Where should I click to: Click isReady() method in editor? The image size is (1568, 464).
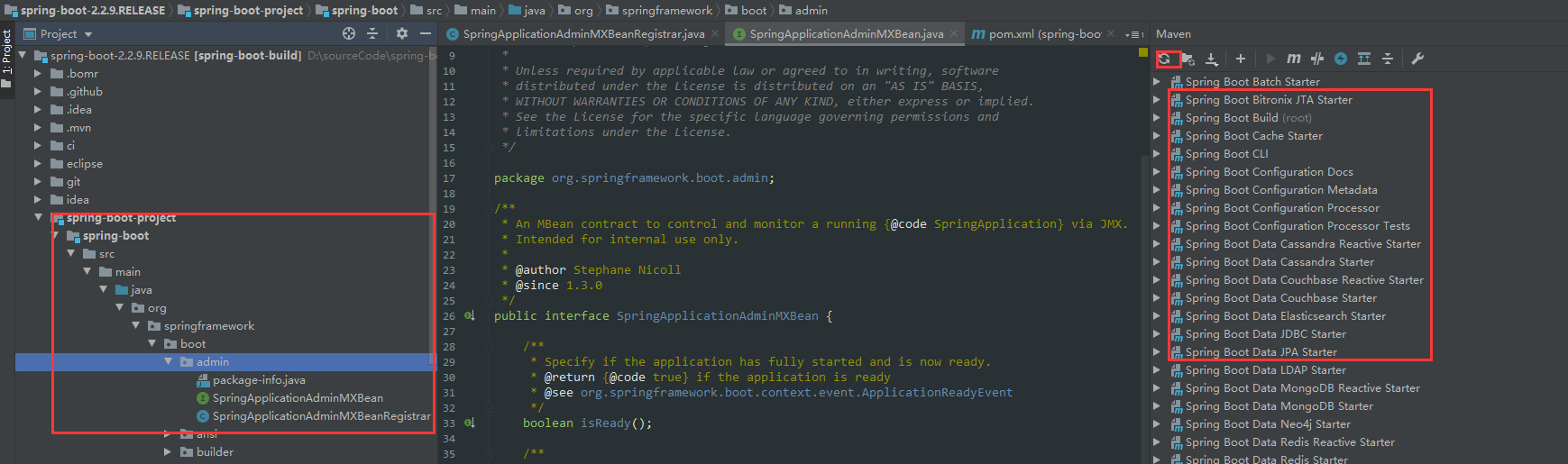tap(616, 423)
